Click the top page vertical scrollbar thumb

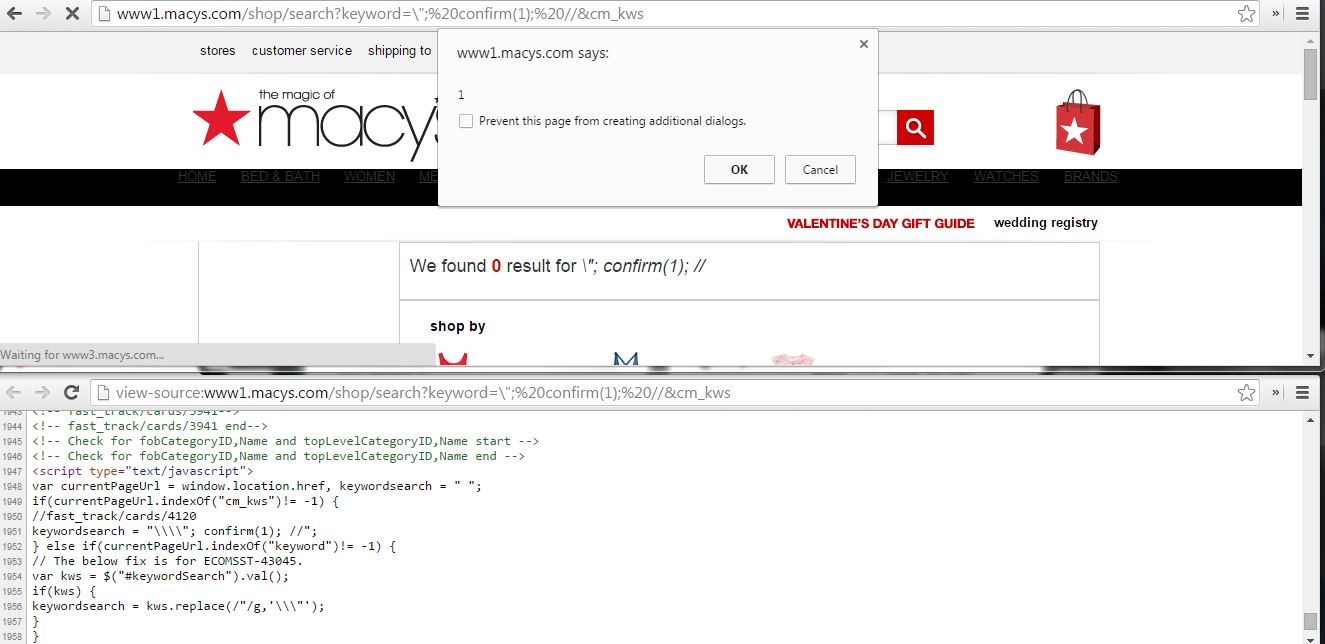point(1310,74)
